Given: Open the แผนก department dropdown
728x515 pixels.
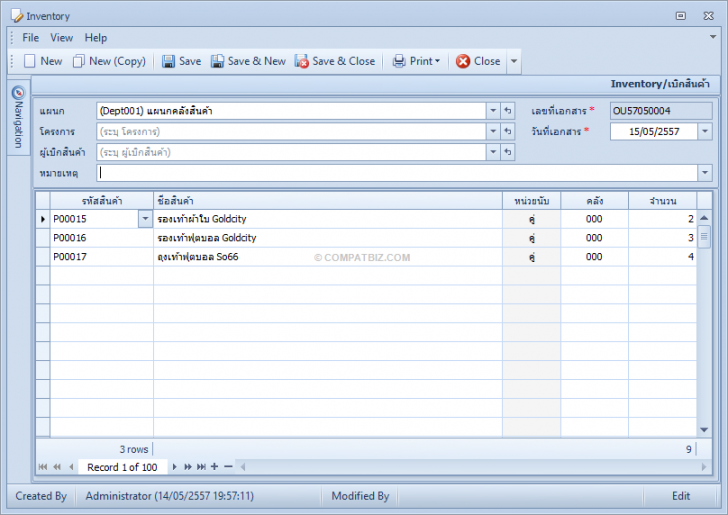Looking at the screenshot, I should [x=493, y=111].
